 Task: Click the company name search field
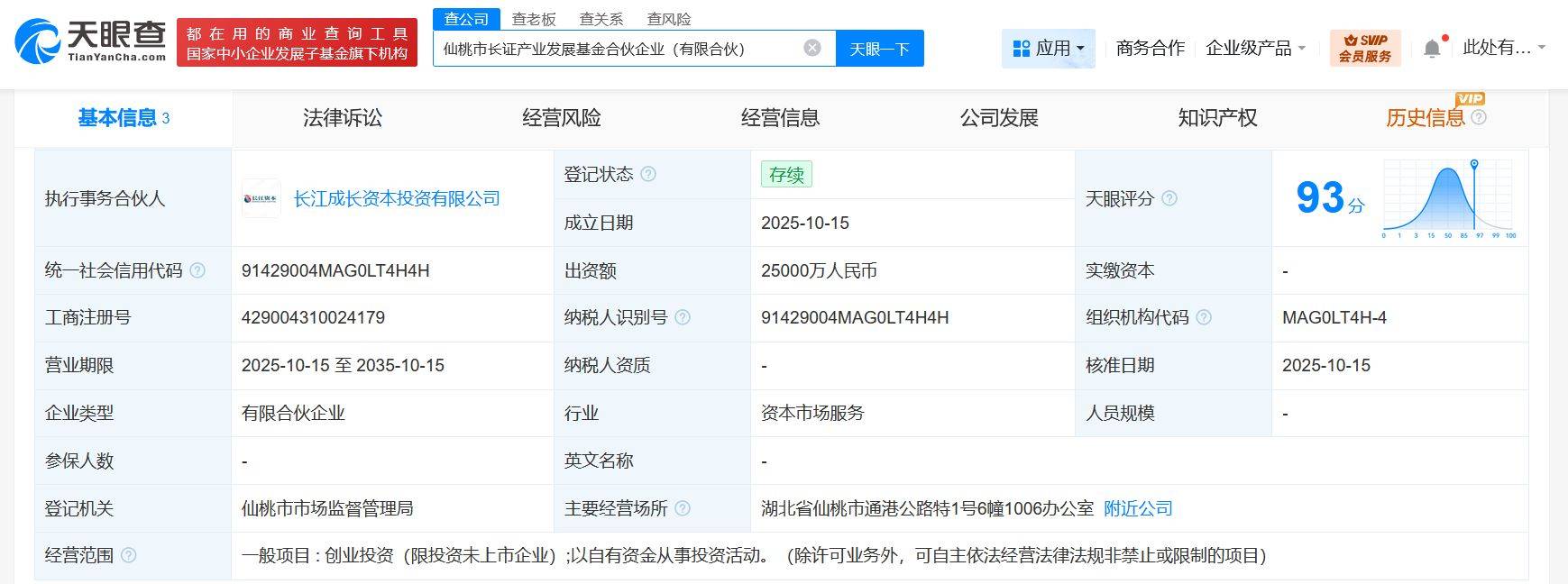point(613,49)
